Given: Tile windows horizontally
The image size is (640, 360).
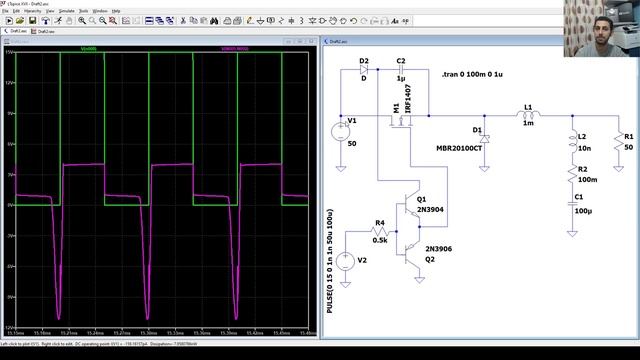Looking at the screenshot, I should tap(149, 20).
